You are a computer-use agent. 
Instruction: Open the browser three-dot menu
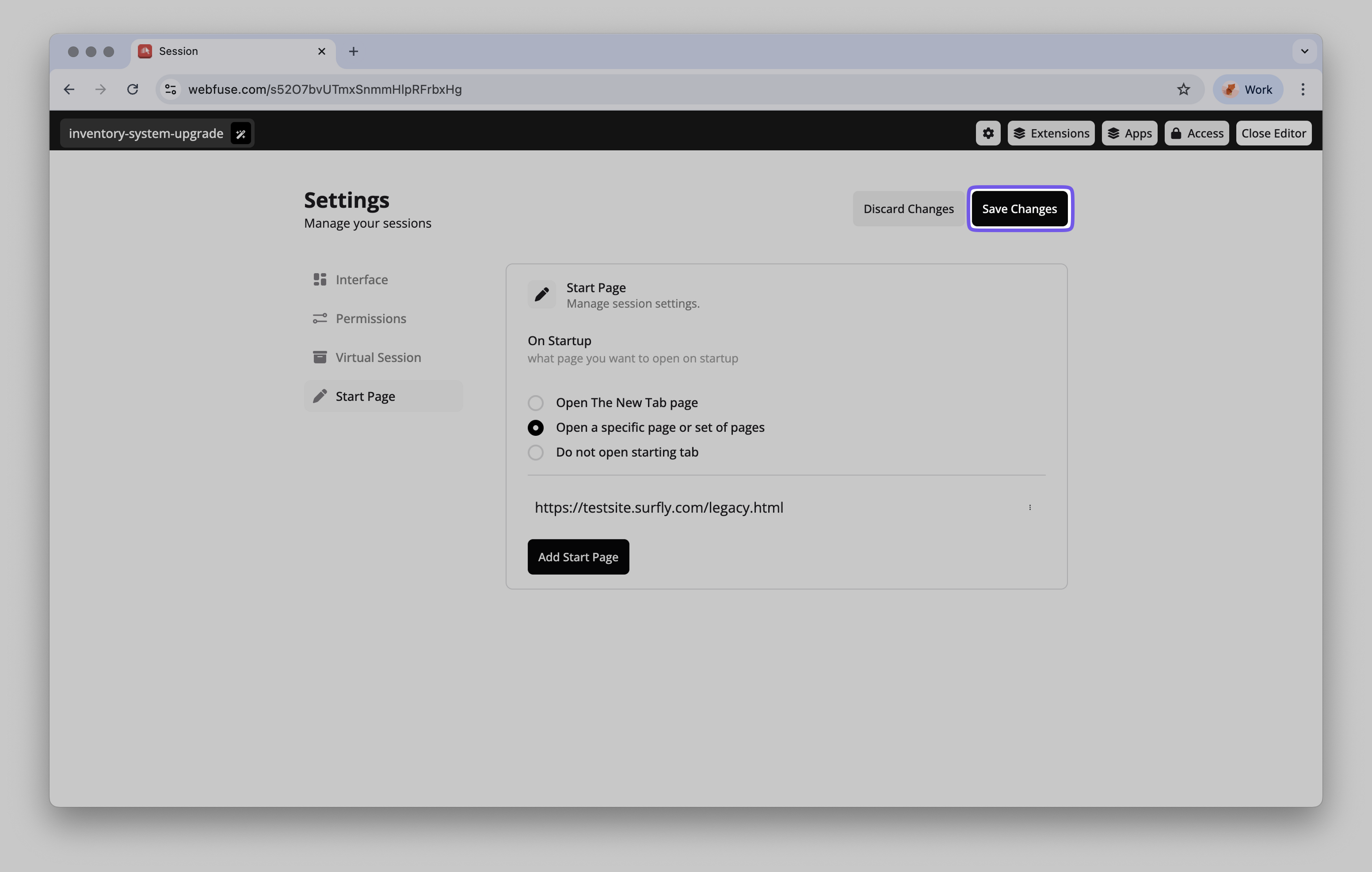(1302, 89)
